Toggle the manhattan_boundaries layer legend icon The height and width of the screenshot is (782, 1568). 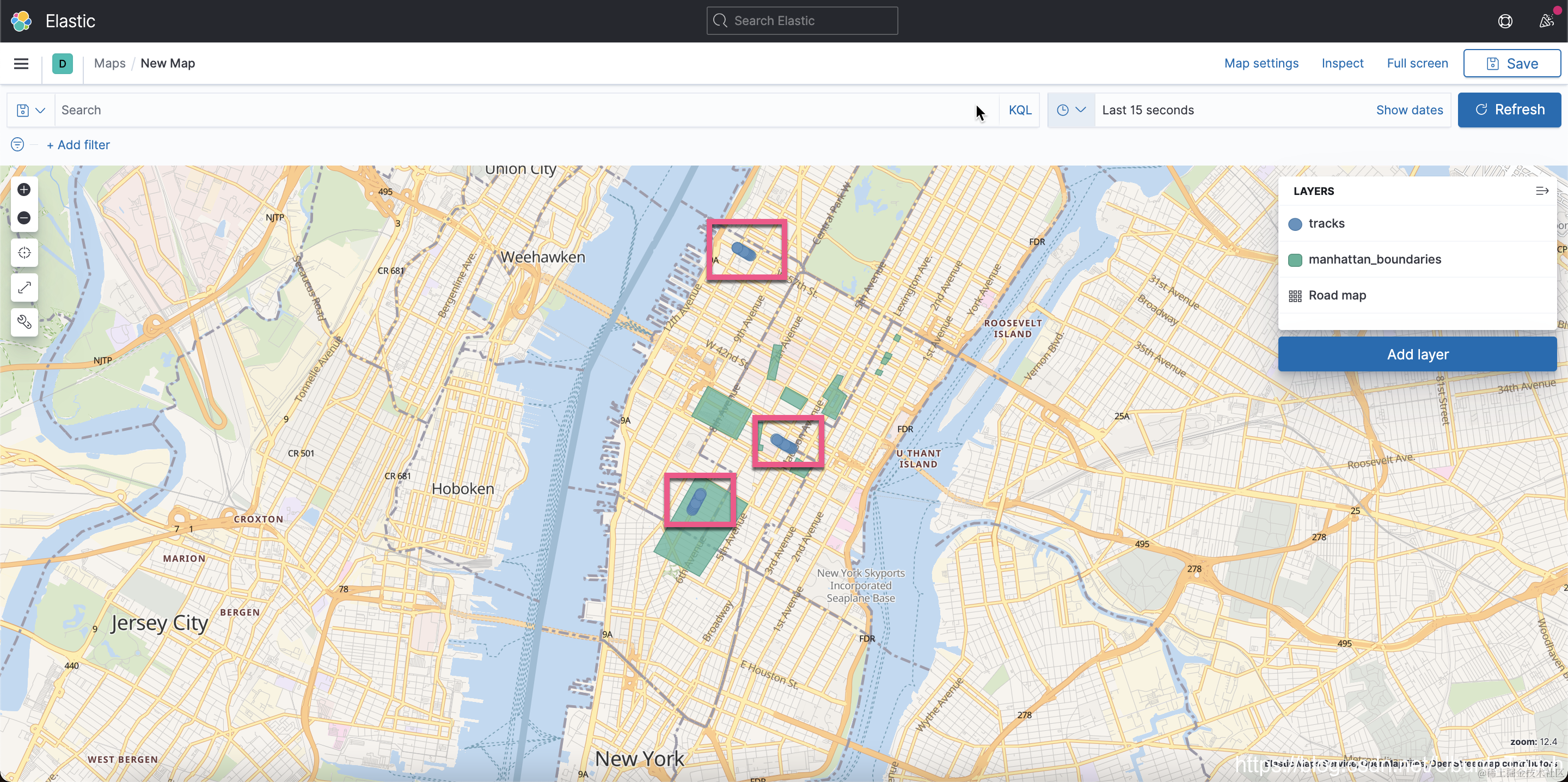tap(1295, 260)
